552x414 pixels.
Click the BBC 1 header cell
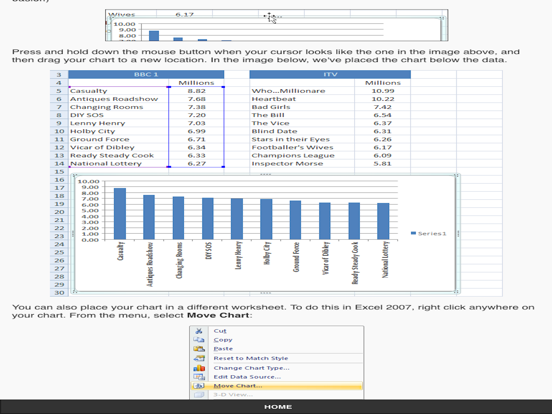(146, 75)
